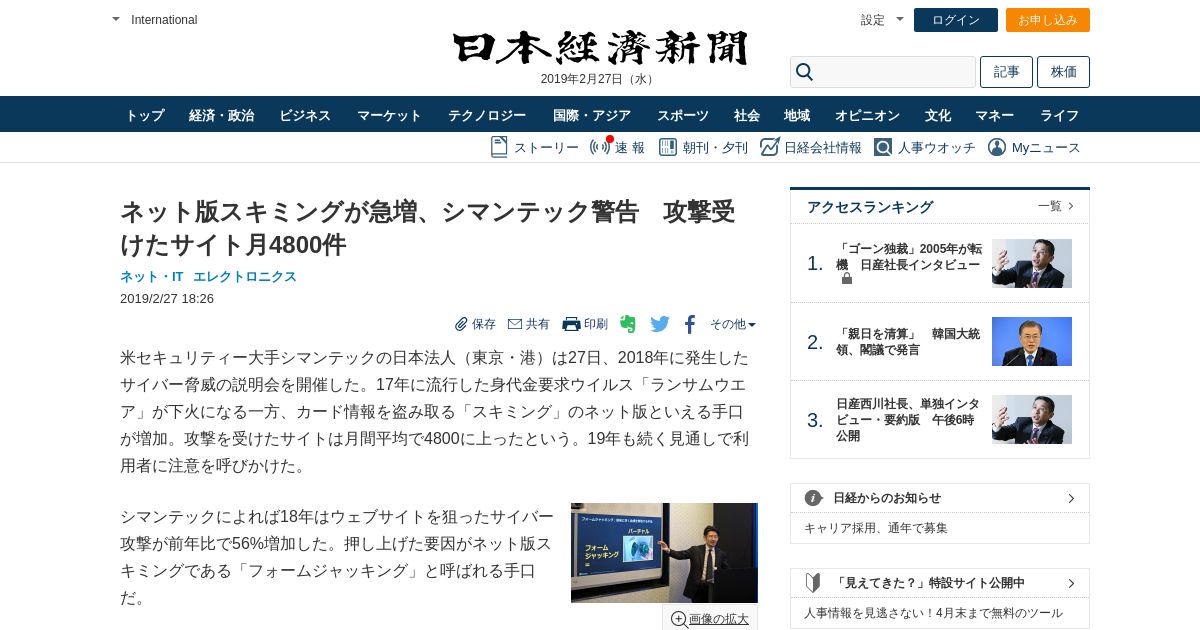The width and height of the screenshot is (1200, 630).
Task: Click 日経からのお知らせ info icon
Action: click(x=813, y=498)
